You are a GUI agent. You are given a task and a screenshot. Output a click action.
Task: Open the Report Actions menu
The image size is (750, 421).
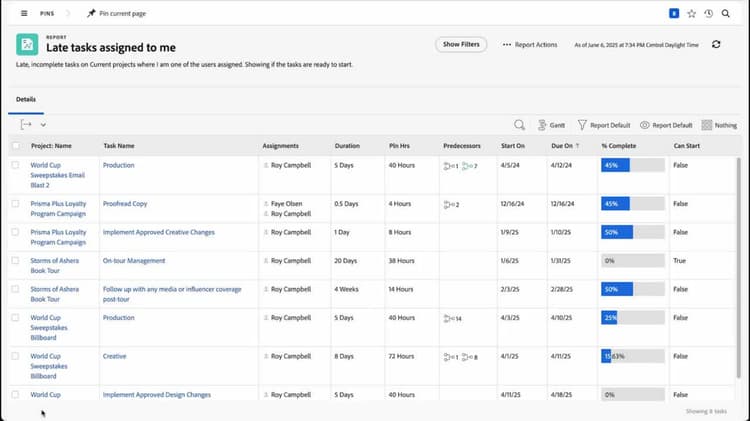coord(530,44)
